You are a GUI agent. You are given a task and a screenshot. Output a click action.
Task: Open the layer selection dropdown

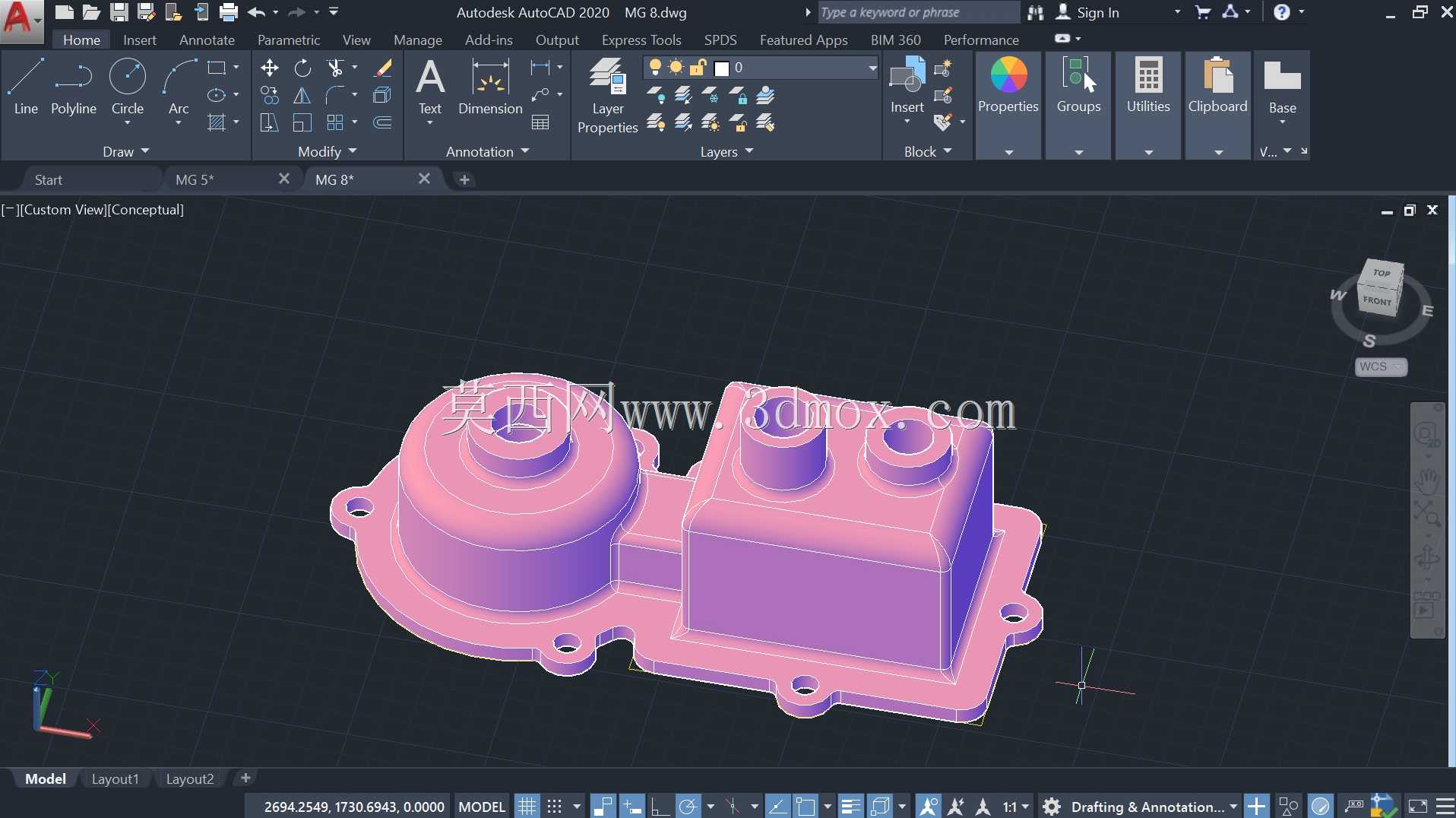(761, 68)
